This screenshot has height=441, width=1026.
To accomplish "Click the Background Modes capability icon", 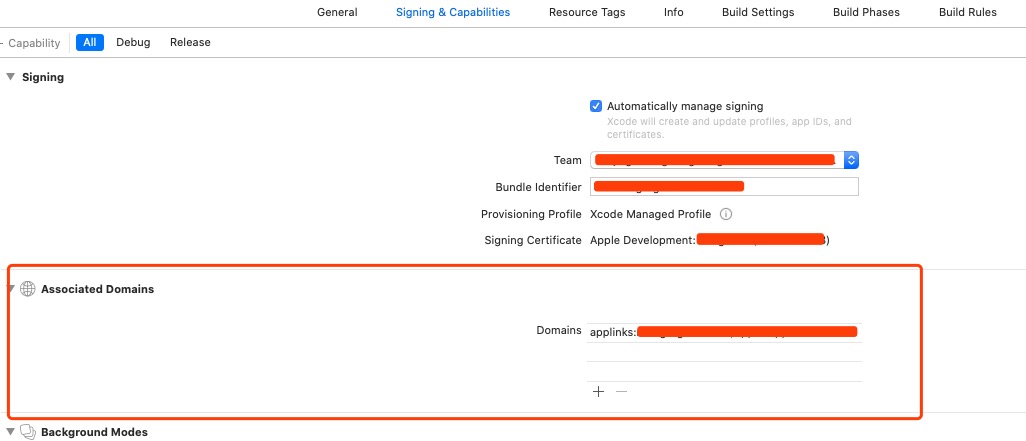I will point(27,432).
